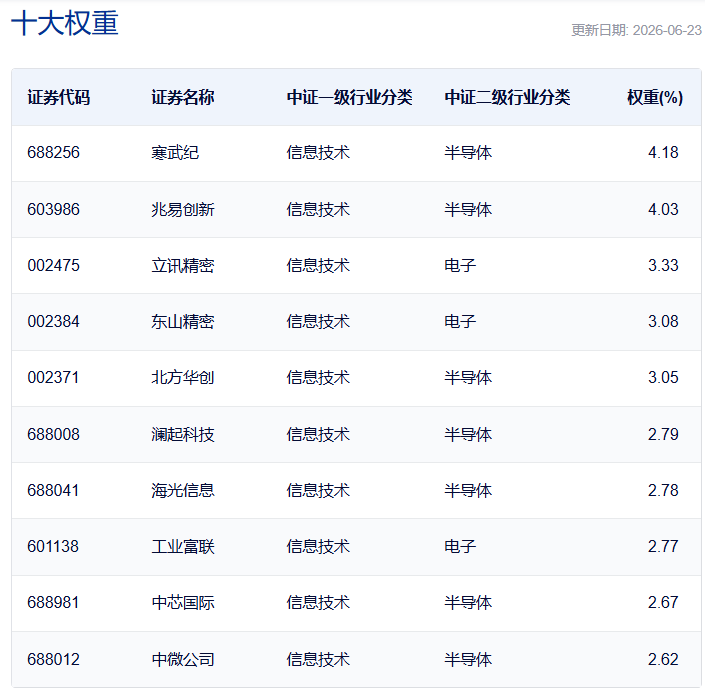Select the stock name 中微公司
Image resolution: width=705 pixels, height=696 pixels.
pyautogui.click(x=183, y=660)
